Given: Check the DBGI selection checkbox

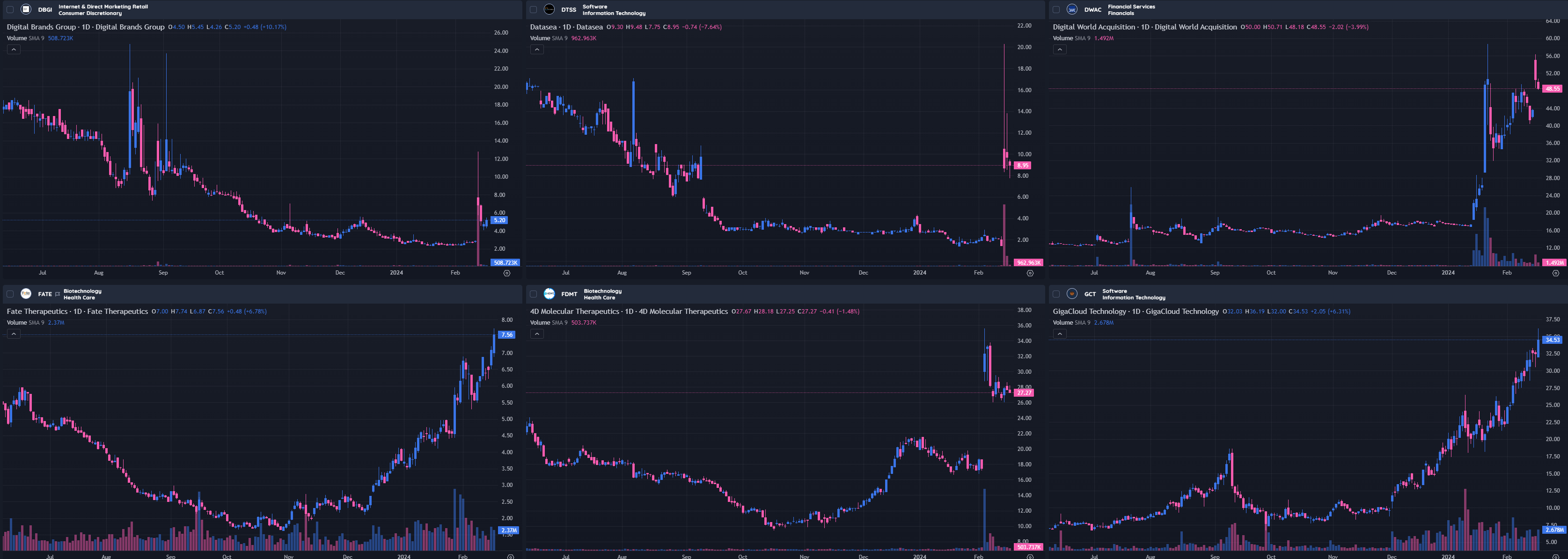Looking at the screenshot, I should (10, 10).
